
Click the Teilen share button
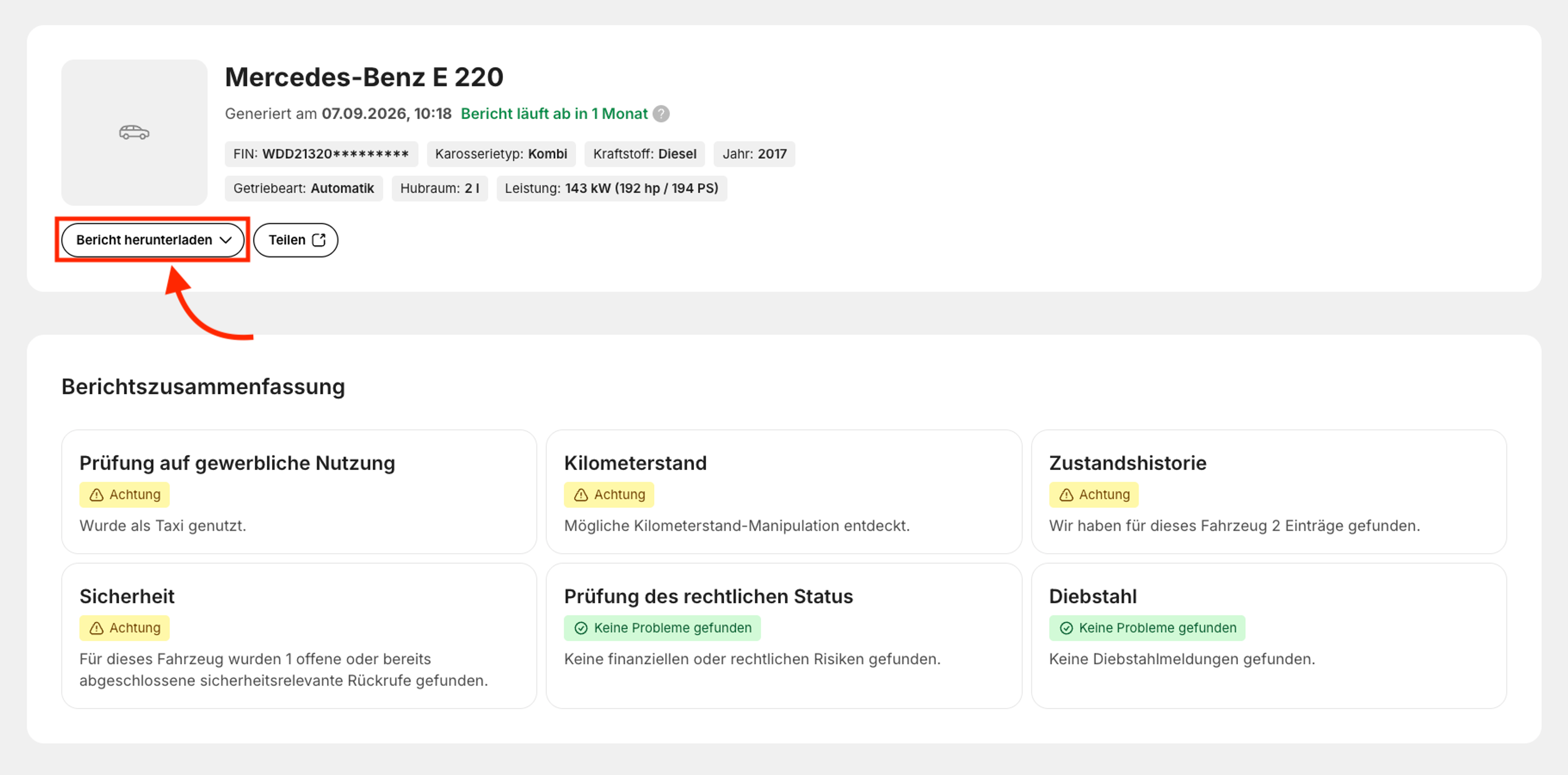click(296, 240)
